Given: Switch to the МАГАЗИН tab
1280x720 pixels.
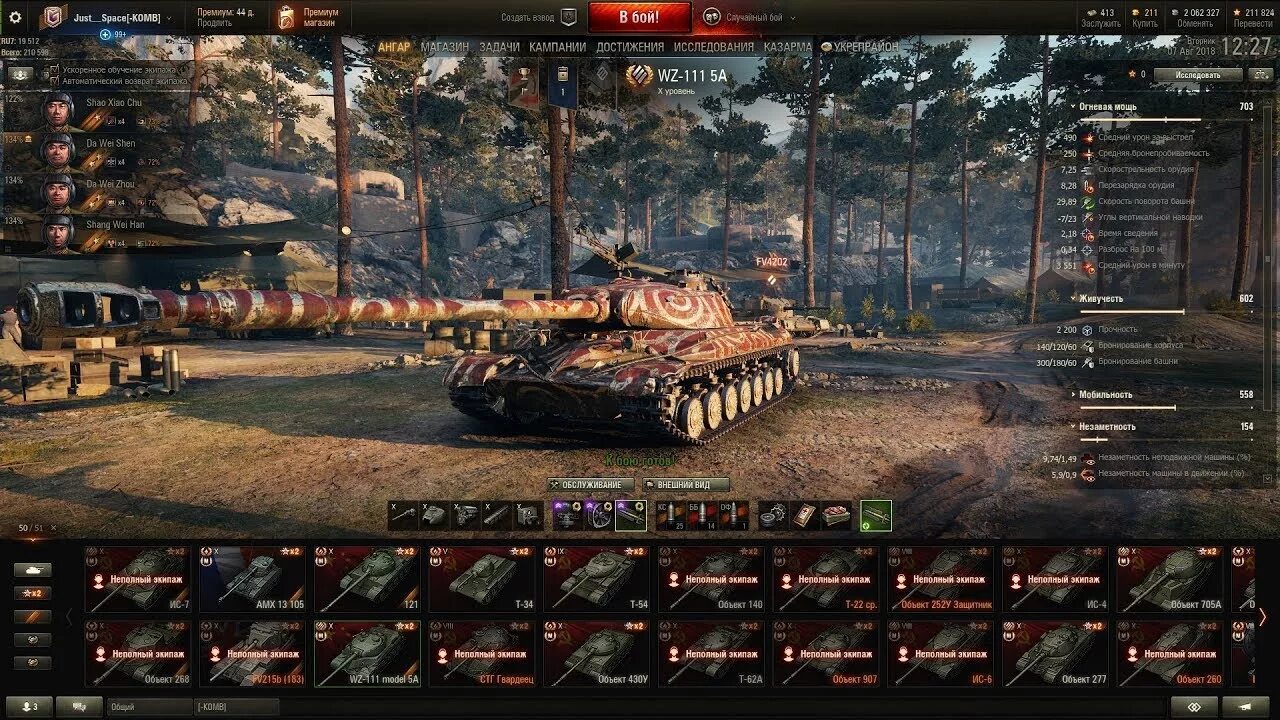Looking at the screenshot, I should 444,47.
